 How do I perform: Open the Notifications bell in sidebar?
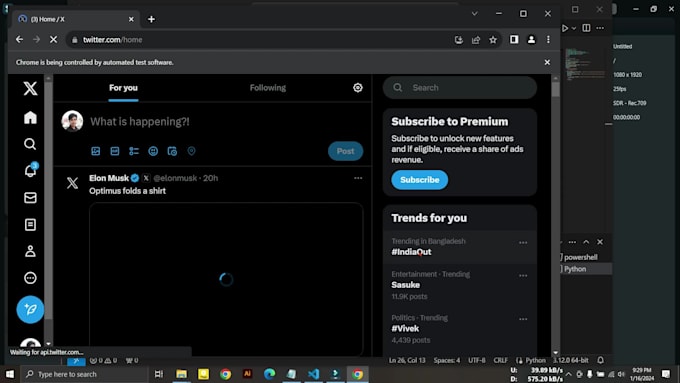(x=30, y=170)
